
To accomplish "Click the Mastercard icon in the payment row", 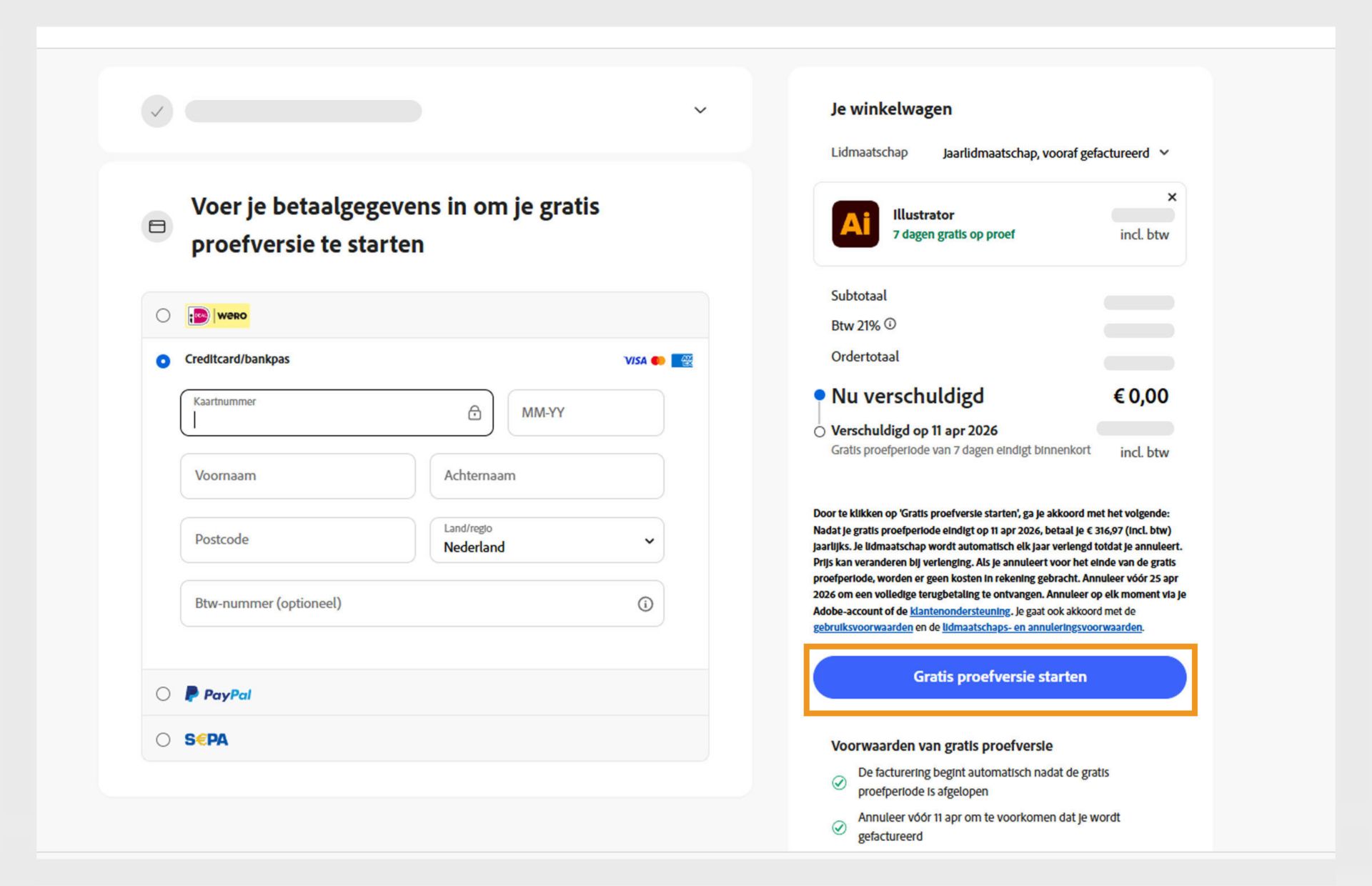I will pyautogui.click(x=659, y=359).
